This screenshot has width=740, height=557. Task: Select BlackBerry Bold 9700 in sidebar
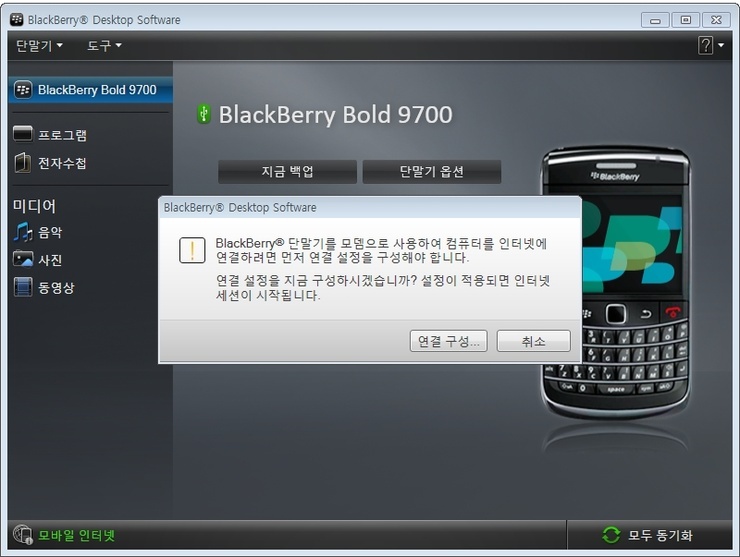(91, 90)
